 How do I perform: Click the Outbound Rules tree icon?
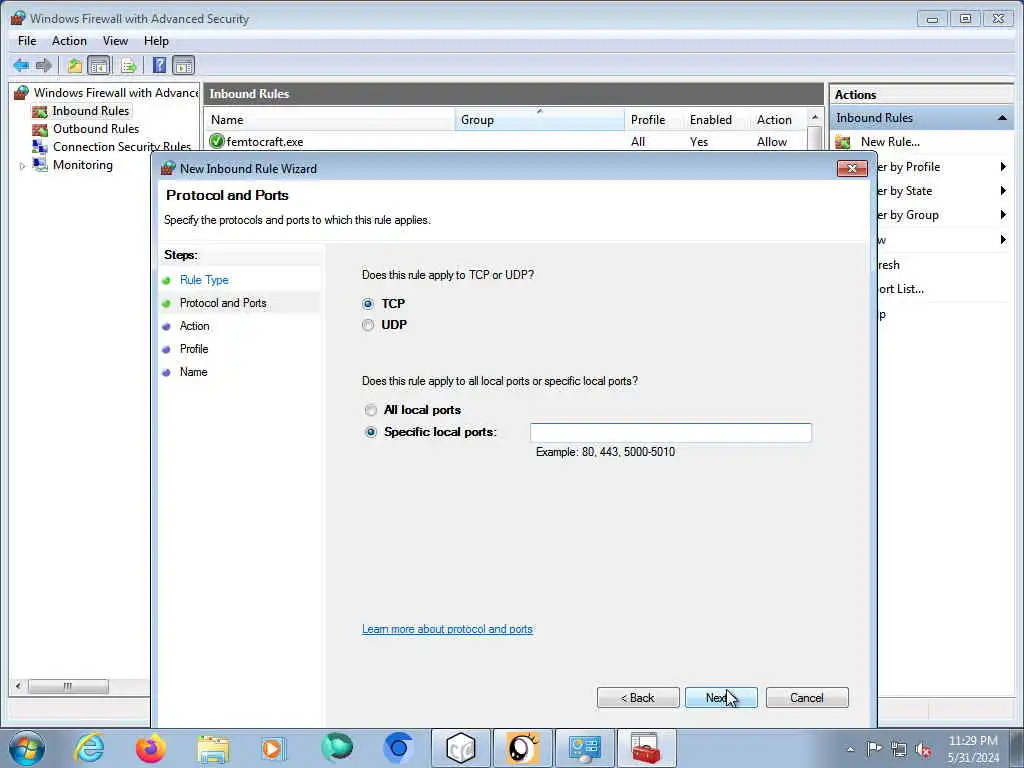40,129
